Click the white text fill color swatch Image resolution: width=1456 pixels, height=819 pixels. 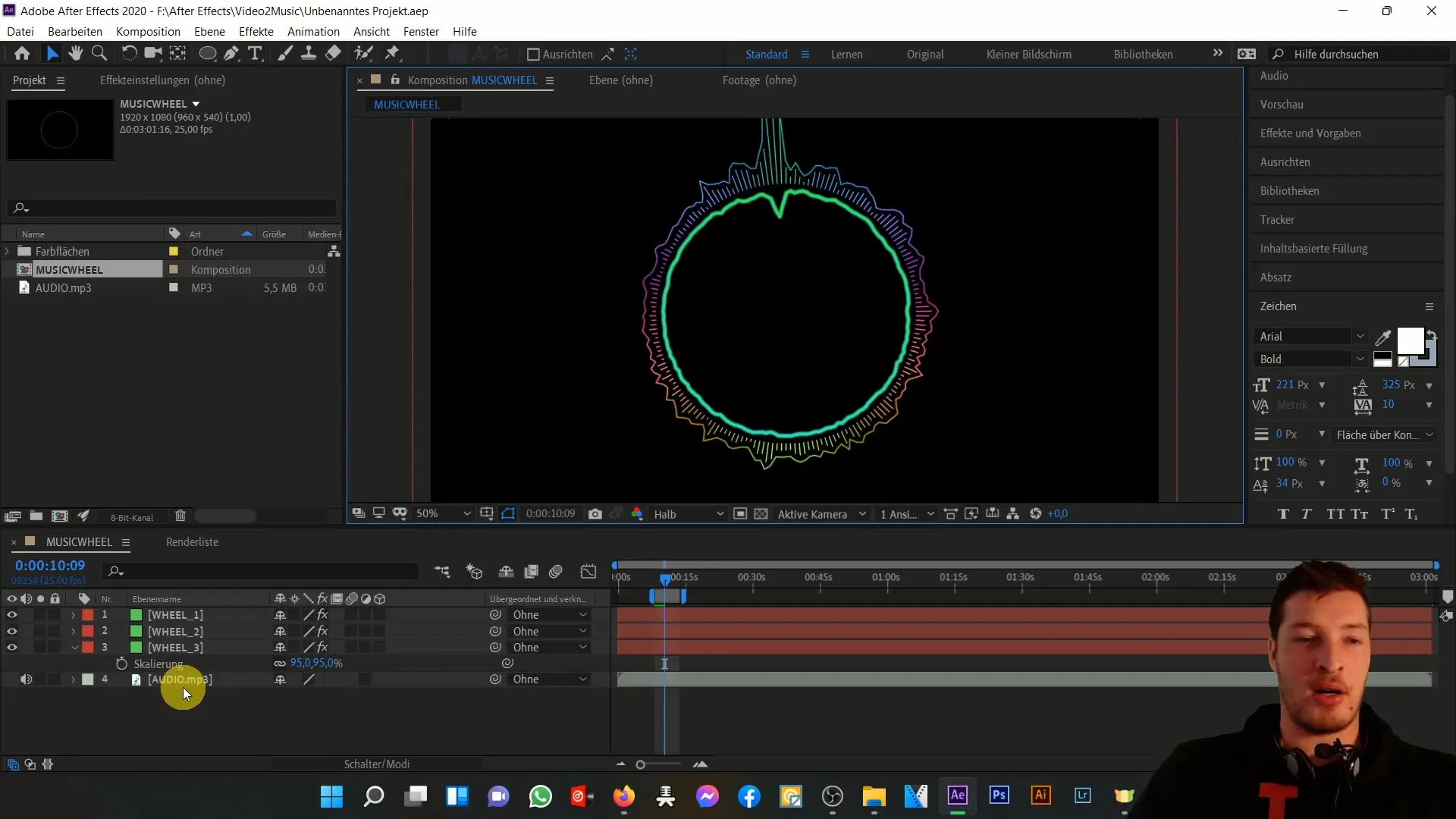click(x=1409, y=340)
